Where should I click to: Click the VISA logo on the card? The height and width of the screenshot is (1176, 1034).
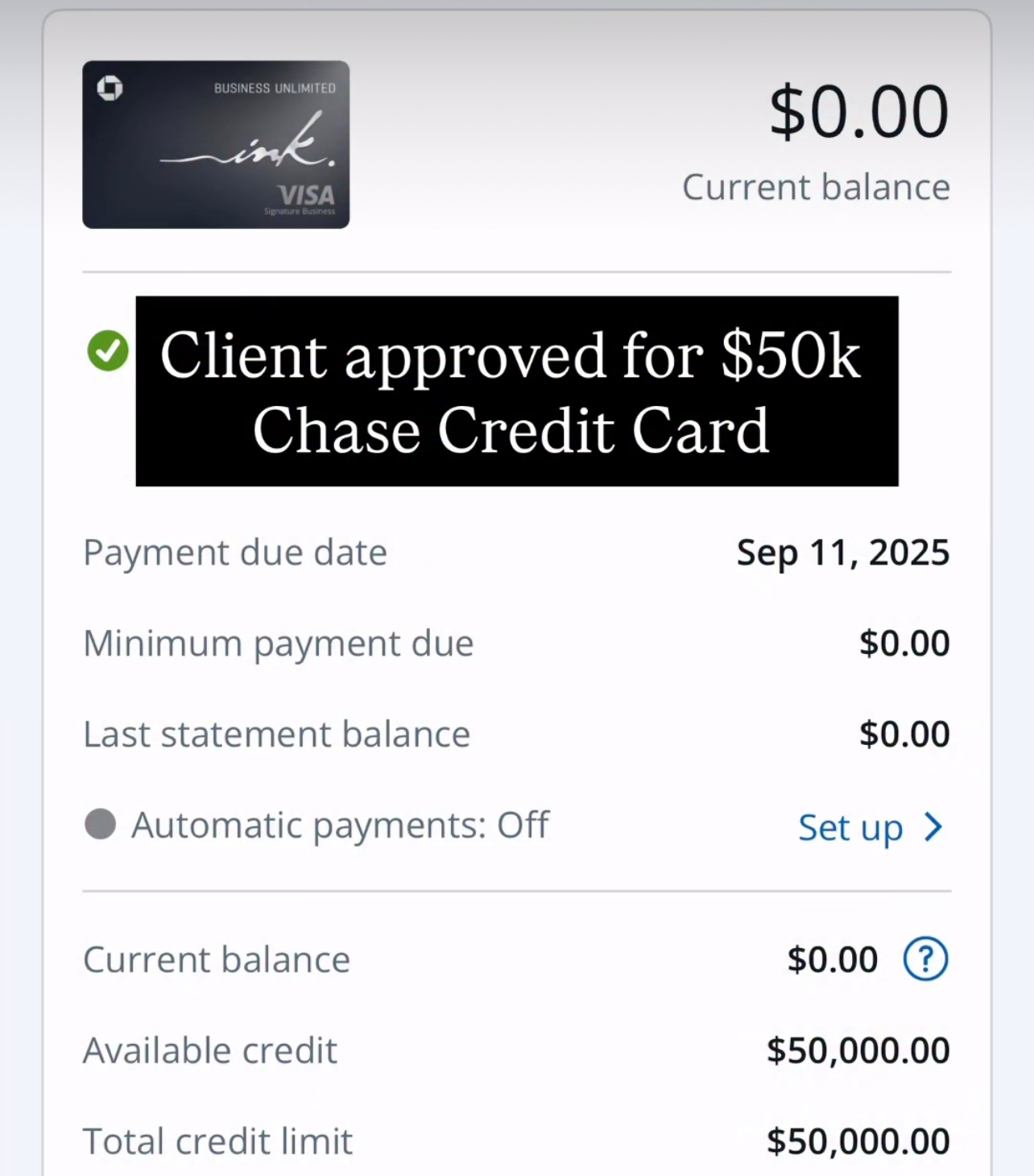(x=306, y=195)
